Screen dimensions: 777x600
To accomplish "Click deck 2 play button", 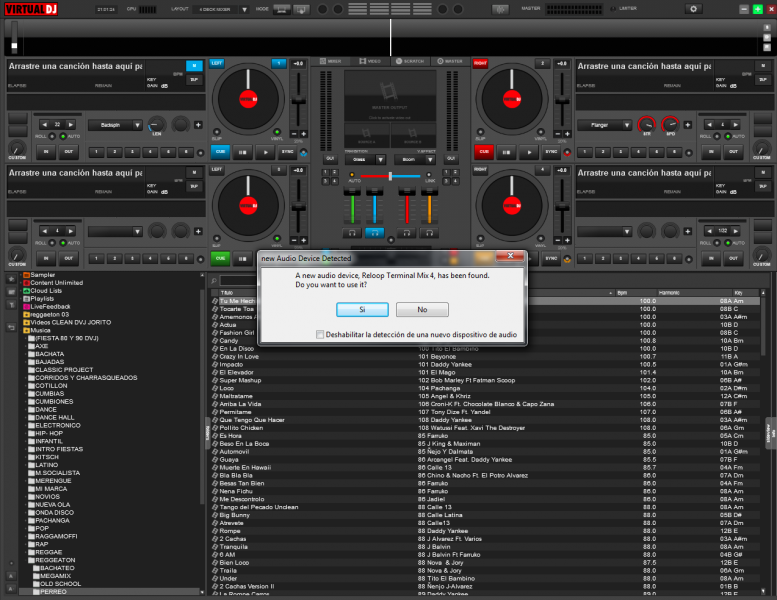I will (529, 152).
